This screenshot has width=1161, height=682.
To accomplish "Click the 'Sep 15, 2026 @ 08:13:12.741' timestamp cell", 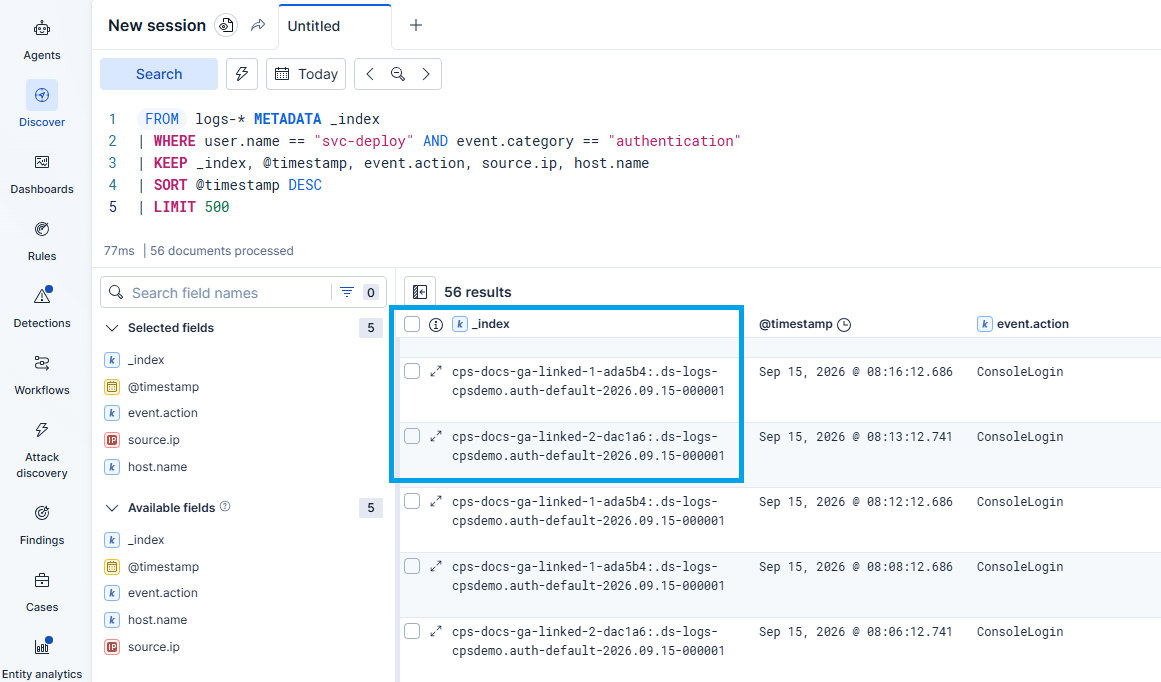I will click(x=855, y=437).
